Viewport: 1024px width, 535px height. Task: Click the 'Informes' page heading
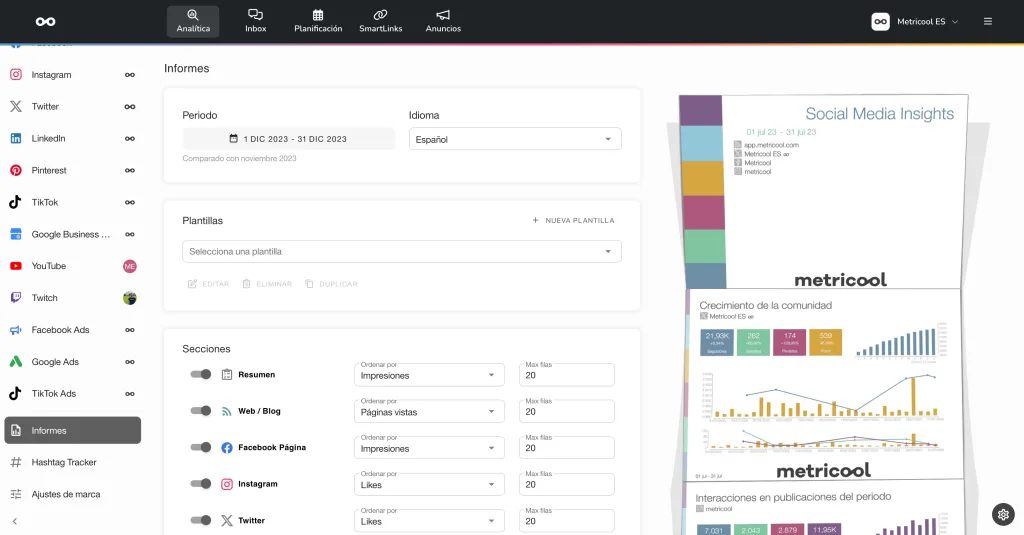pos(187,69)
